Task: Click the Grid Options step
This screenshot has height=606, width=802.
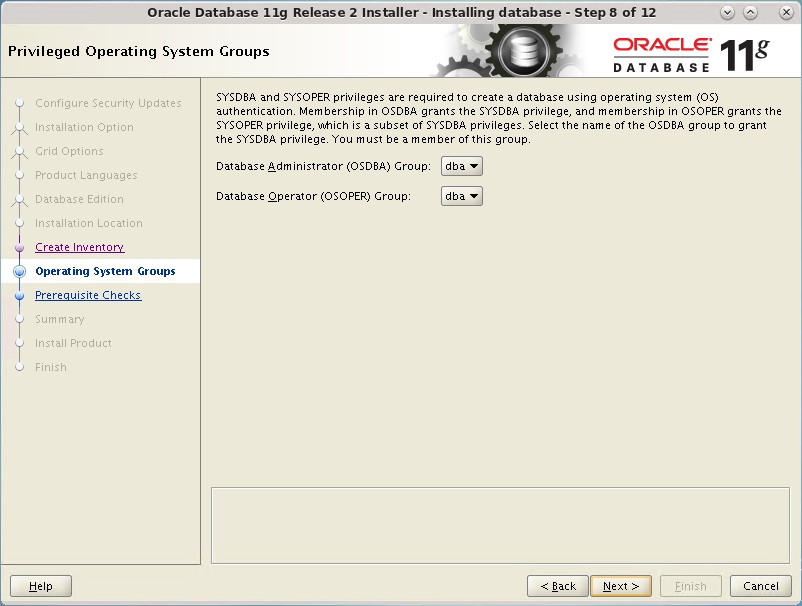Action: [x=69, y=151]
